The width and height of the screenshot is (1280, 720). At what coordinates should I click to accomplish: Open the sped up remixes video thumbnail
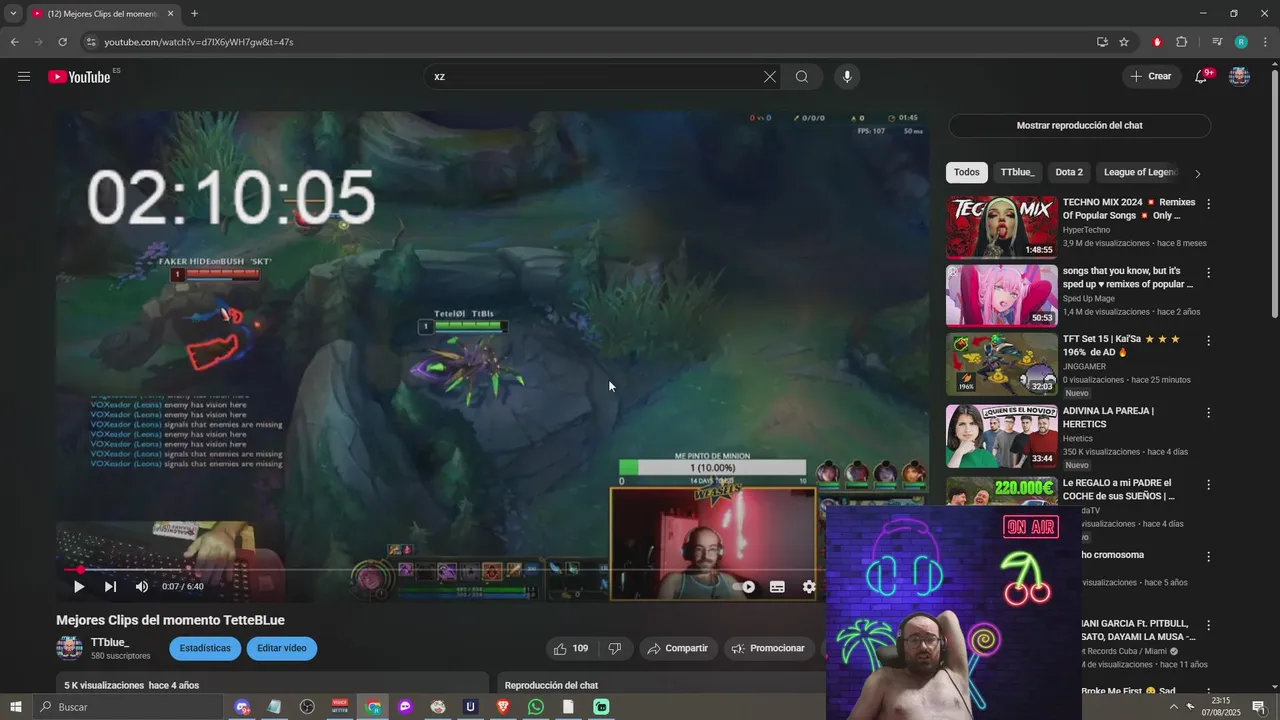(x=1001, y=295)
